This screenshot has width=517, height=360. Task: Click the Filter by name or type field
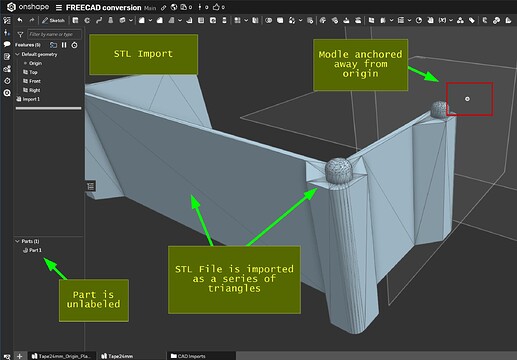pyautogui.click(x=54, y=34)
